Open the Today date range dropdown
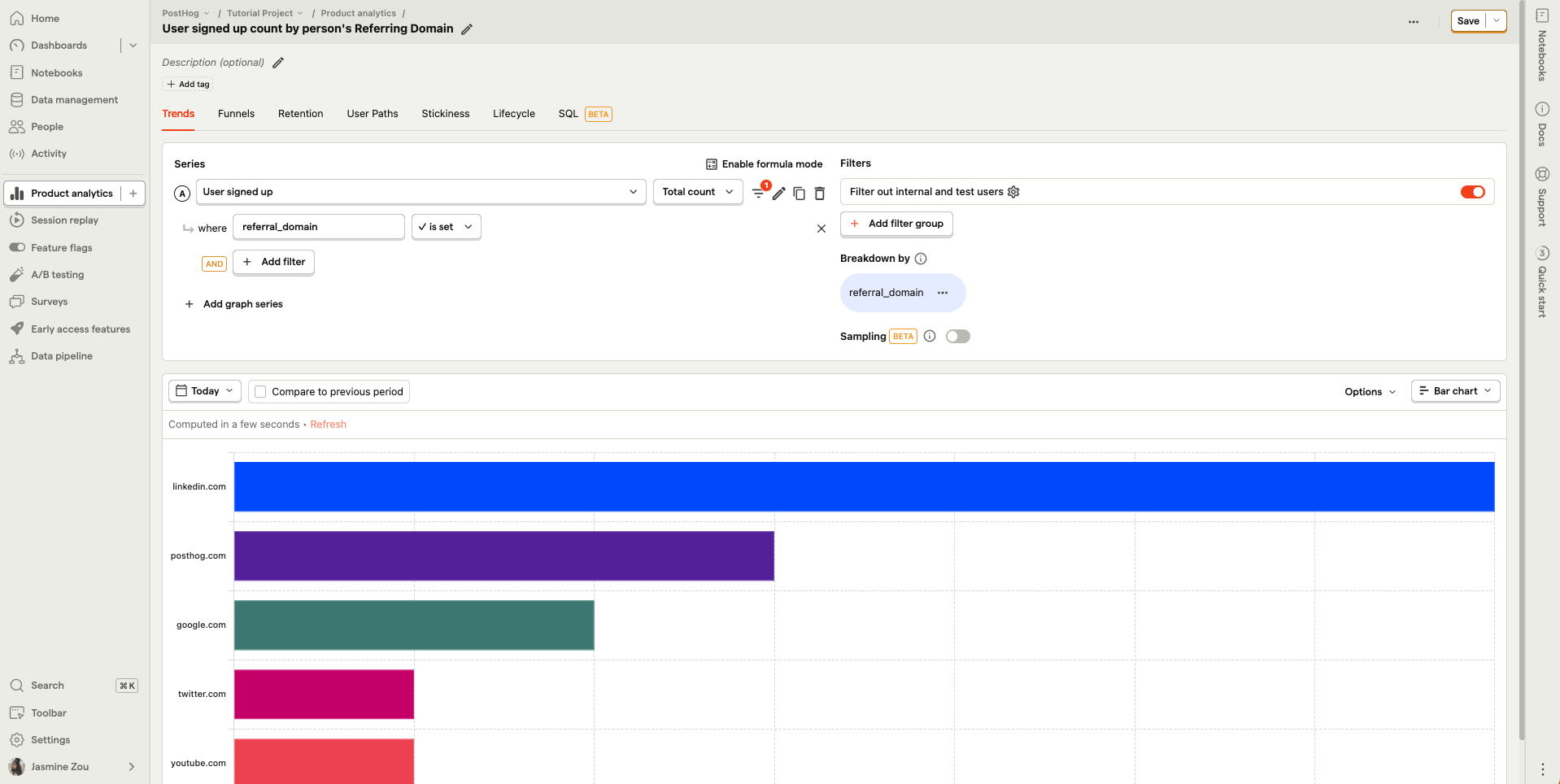Image resolution: width=1560 pixels, height=784 pixels. [x=205, y=391]
